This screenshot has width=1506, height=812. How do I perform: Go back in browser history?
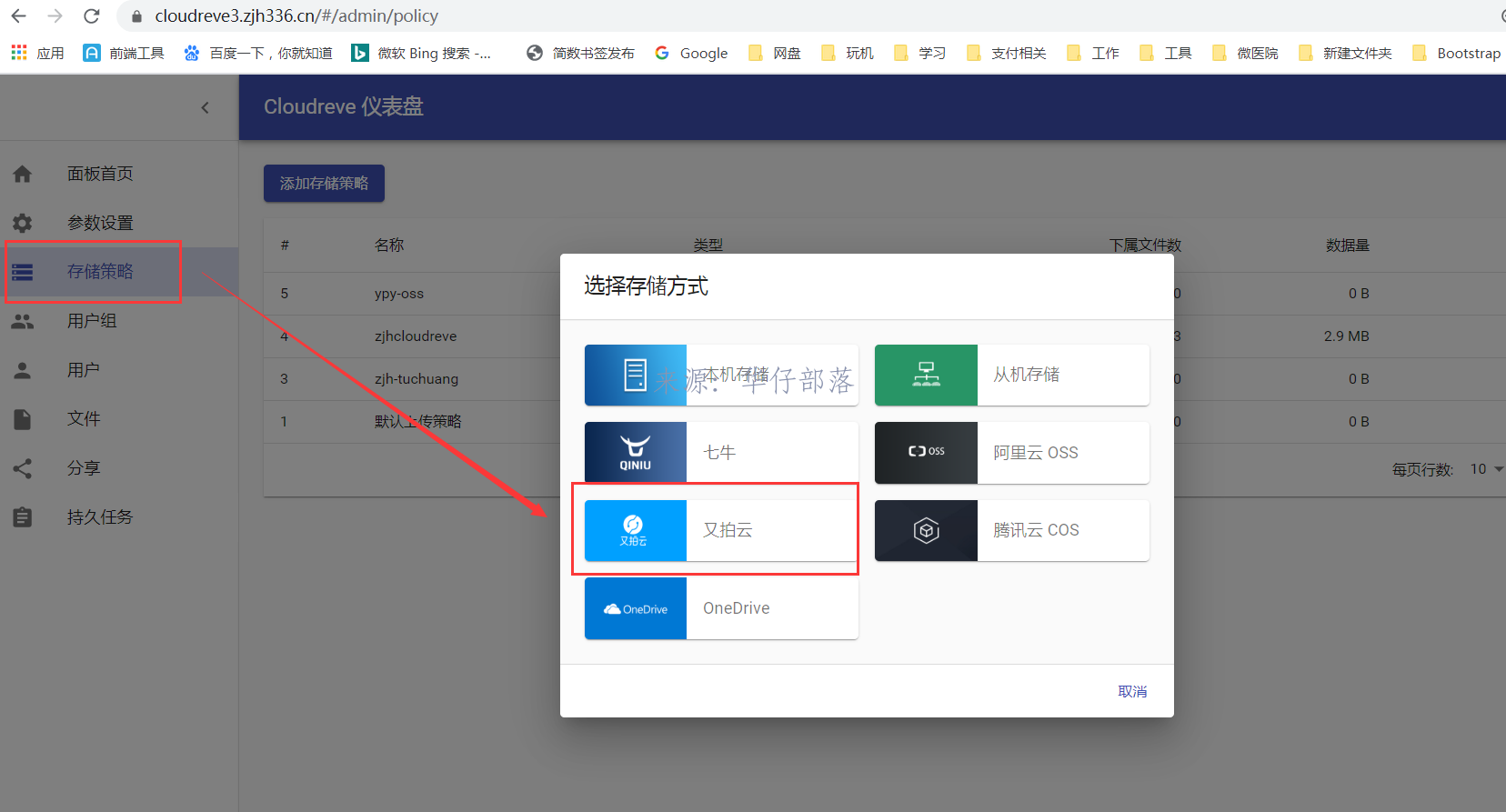click(x=18, y=16)
